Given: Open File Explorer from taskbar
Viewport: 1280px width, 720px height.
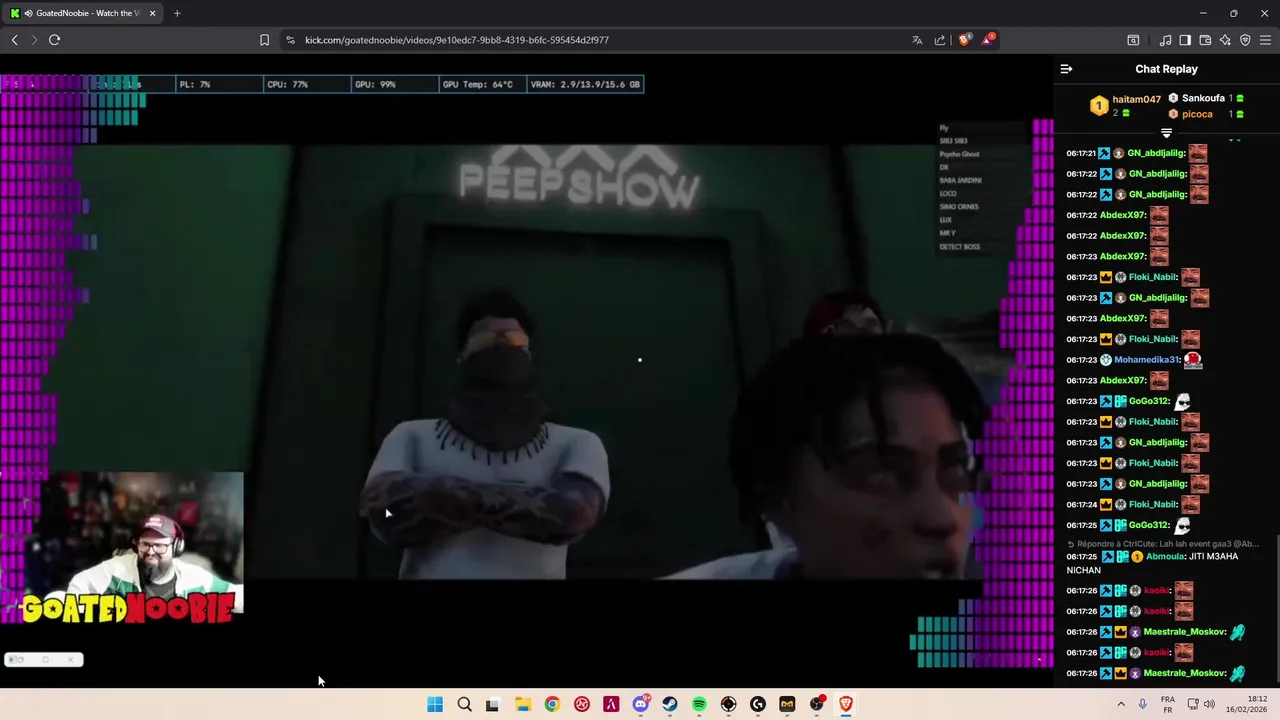Looking at the screenshot, I should 522,704.
